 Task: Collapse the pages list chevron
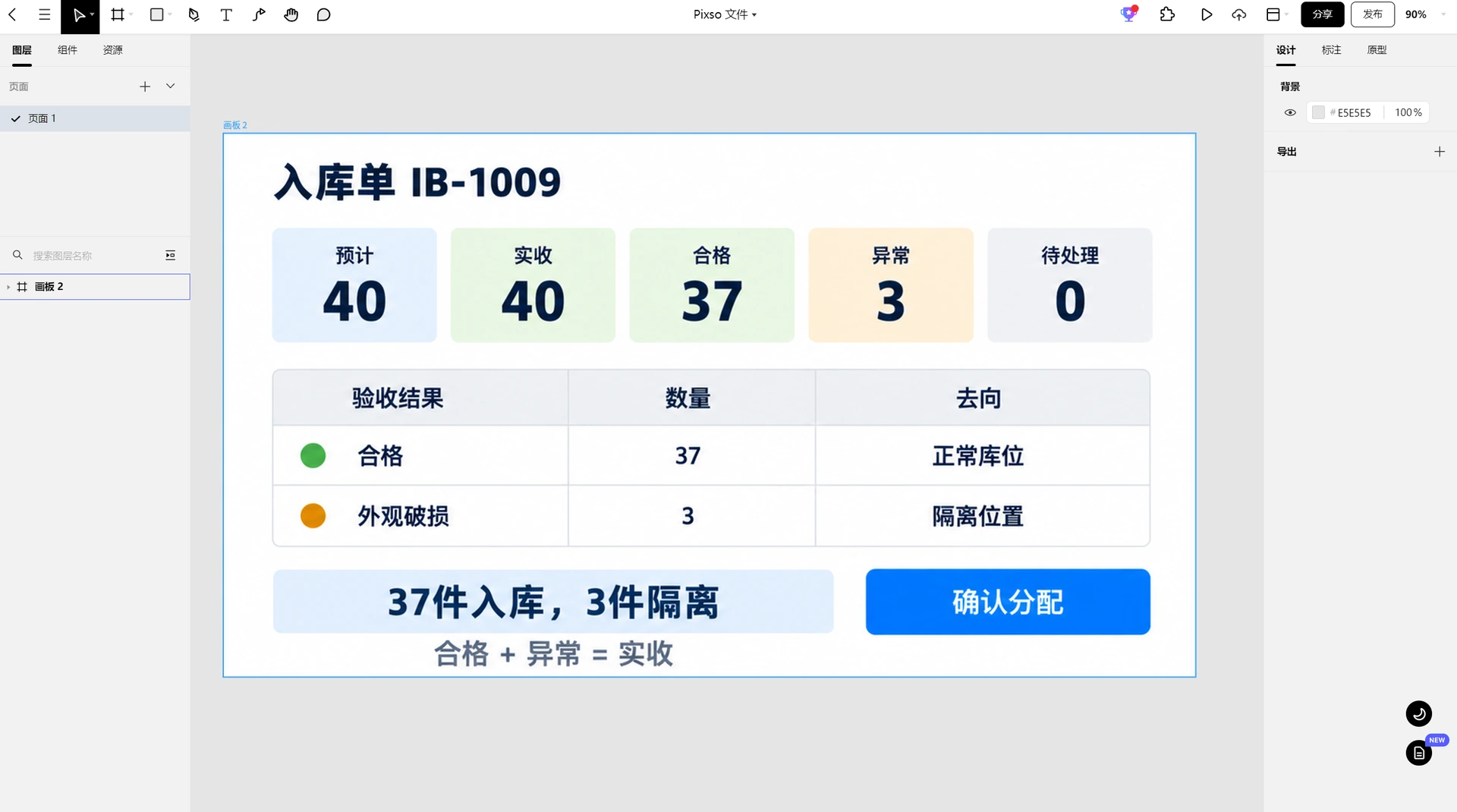click(x=171, y=87)
